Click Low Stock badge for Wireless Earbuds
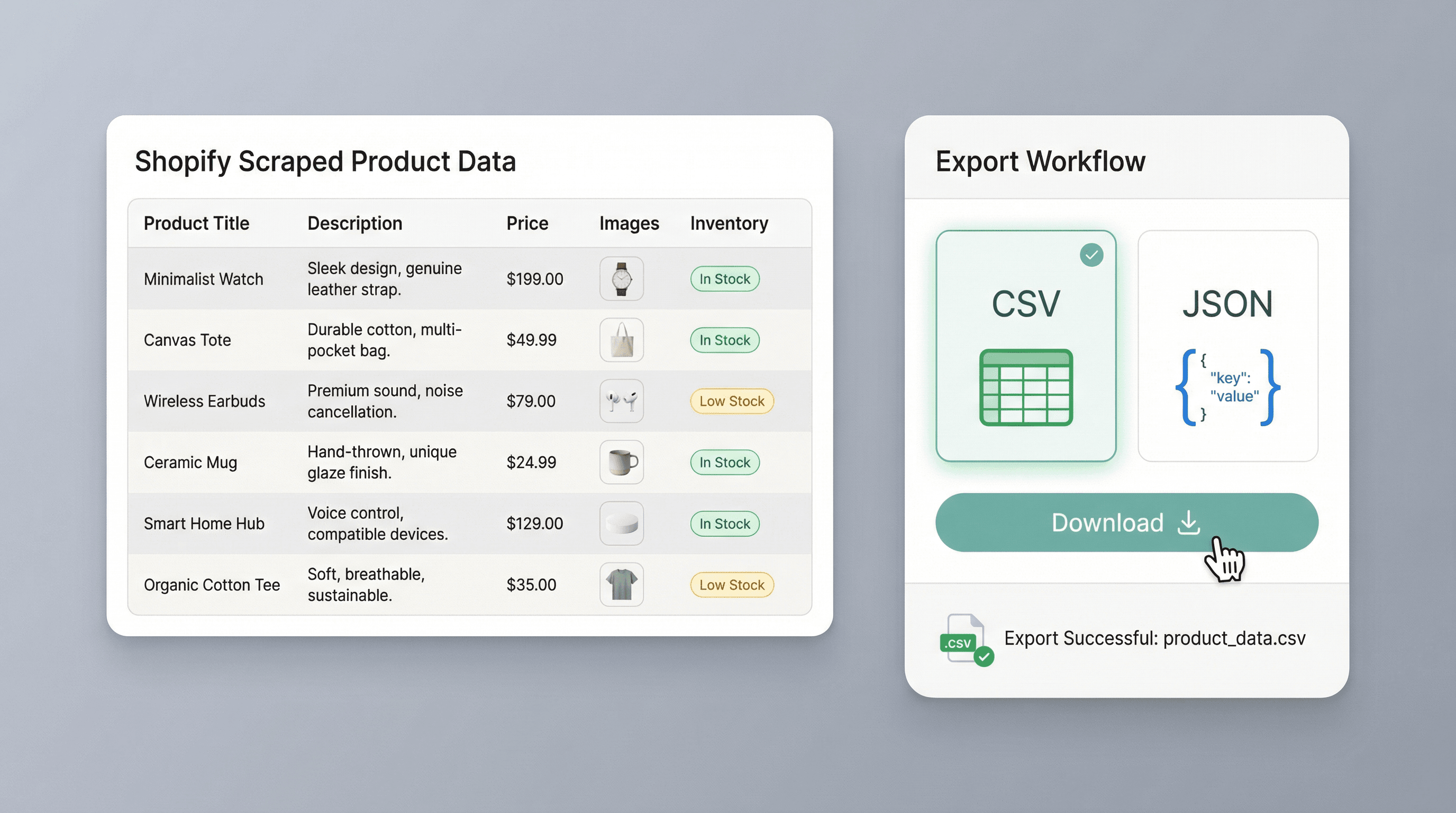The width and height of the screenshot is (1456, 813). [731, 401]
